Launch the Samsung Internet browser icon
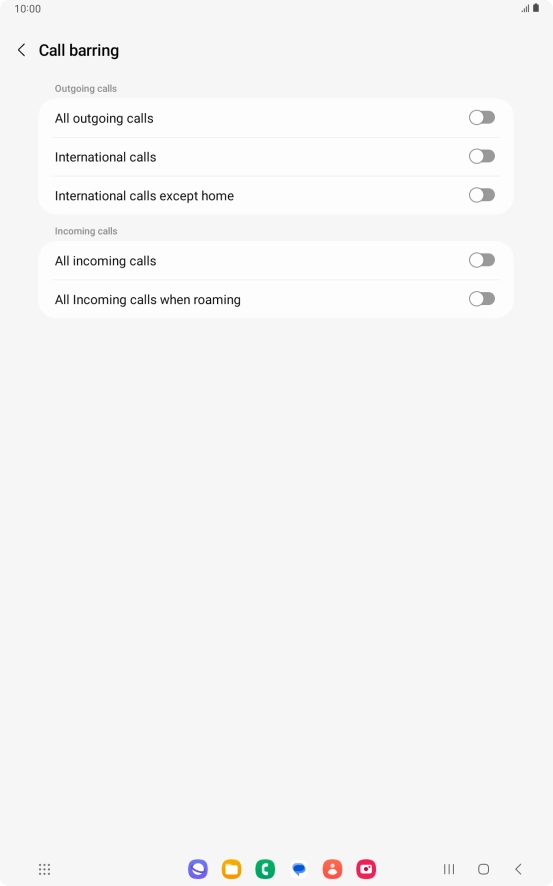Image resolution: width=553 pixels, height=886 pixels. coord(198,869)
